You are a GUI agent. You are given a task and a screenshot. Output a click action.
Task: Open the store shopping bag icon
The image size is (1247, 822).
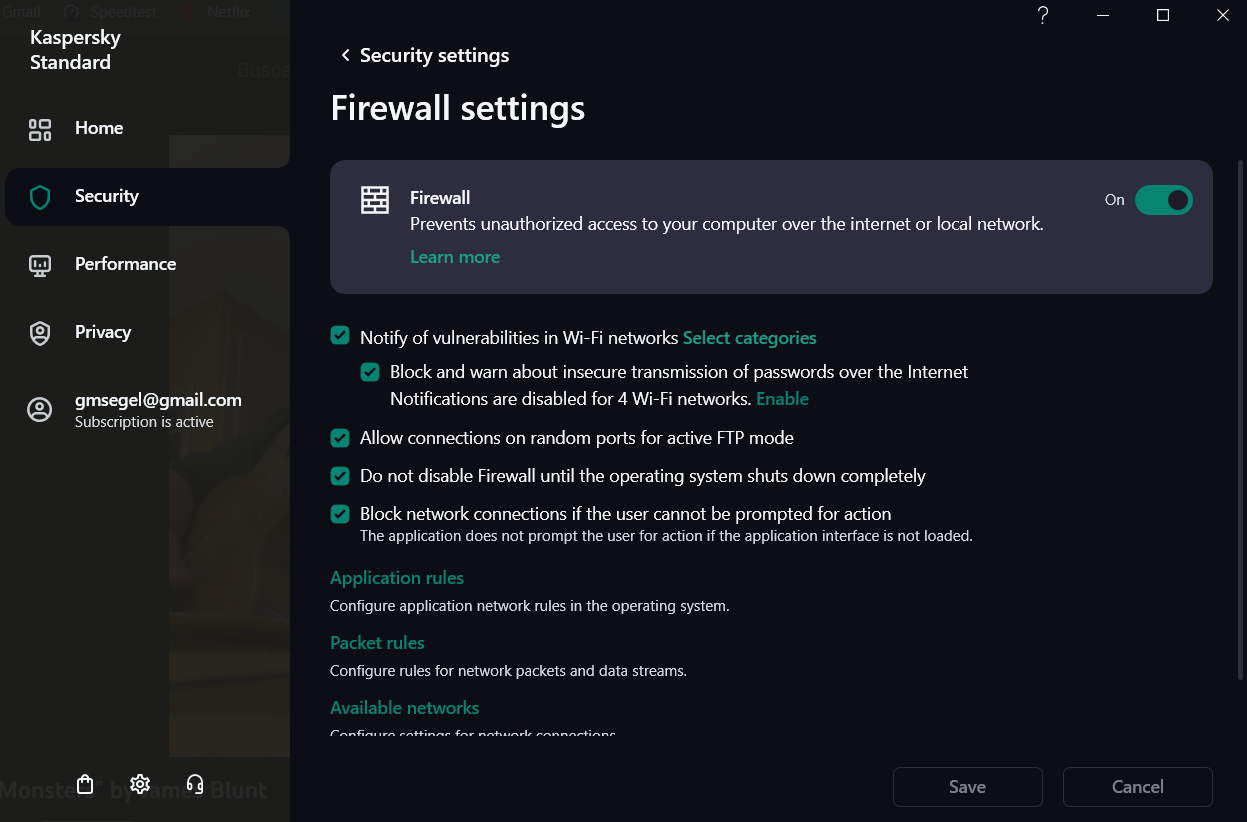click(x=85, y=784)
